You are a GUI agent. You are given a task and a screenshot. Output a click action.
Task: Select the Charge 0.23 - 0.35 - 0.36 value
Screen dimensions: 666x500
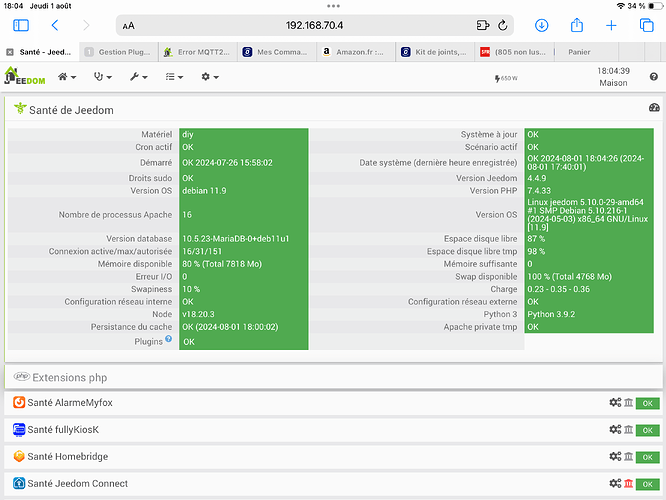[559, 289]
